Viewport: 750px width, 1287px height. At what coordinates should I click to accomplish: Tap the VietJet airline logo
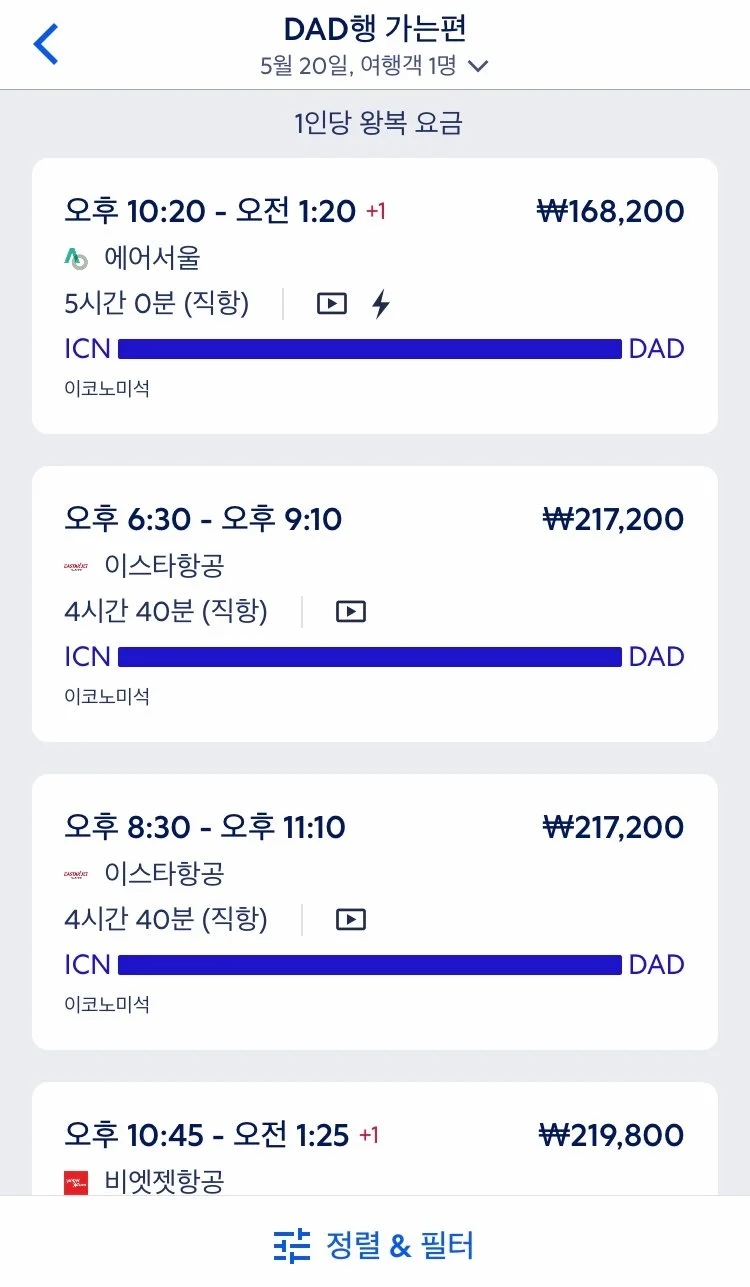[x=76, y=1182]
